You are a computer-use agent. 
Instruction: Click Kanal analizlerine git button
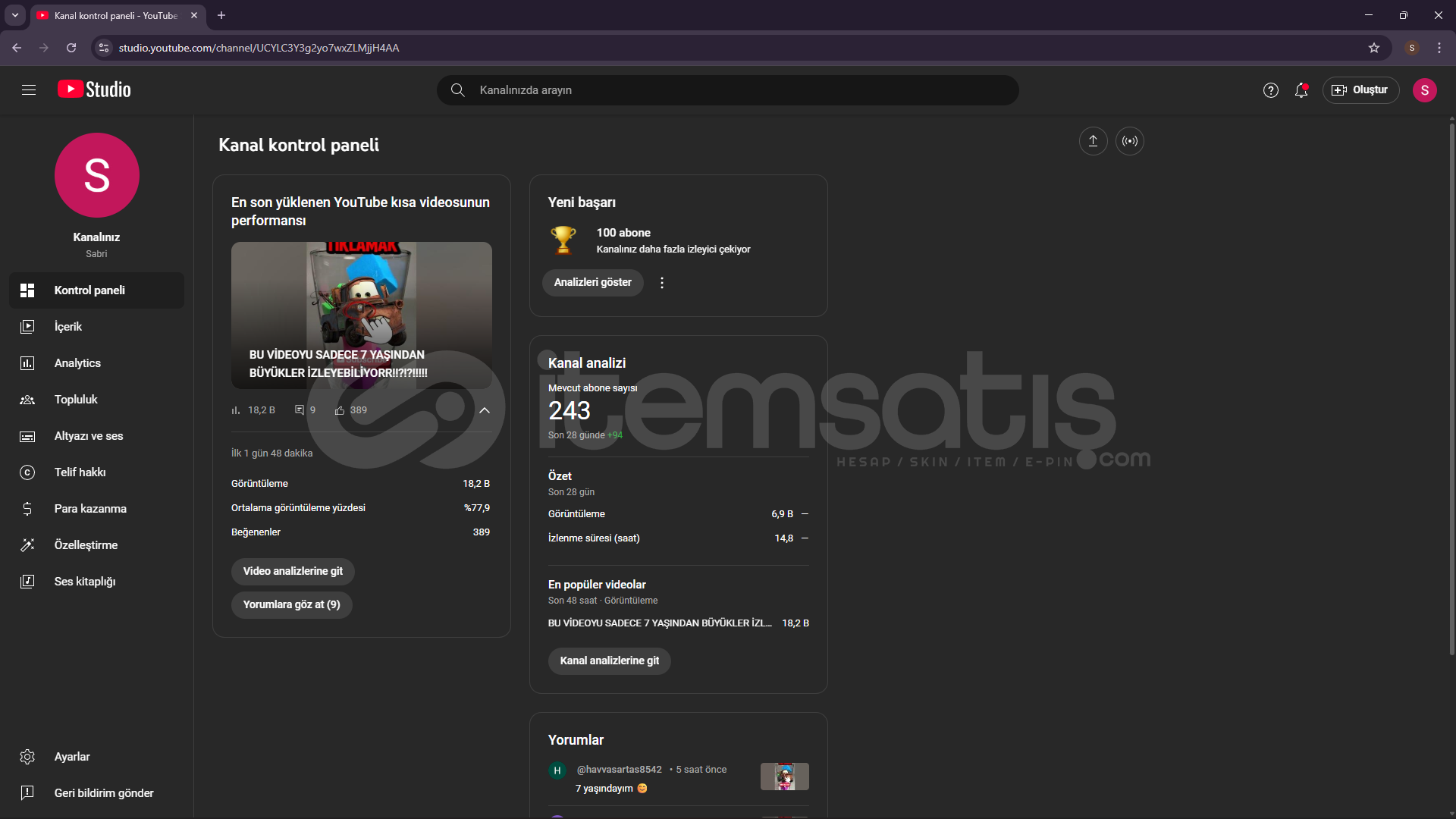tap(609, 661)
